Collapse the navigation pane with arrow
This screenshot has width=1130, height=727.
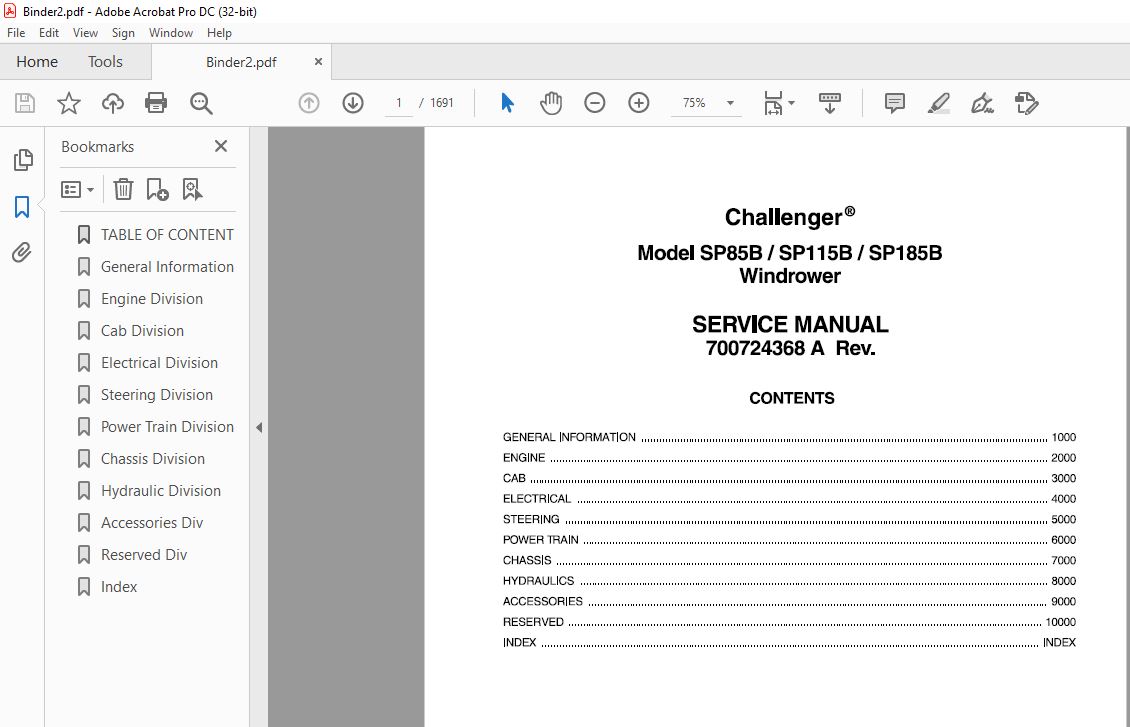click(x=259, y=427)
